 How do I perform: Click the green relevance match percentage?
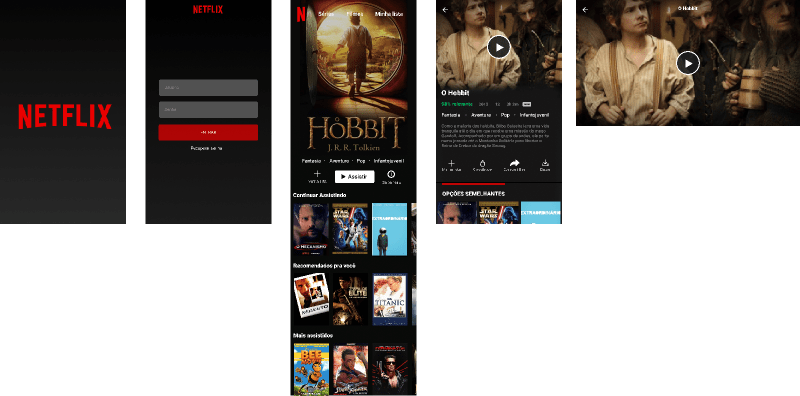coord(457,104)
